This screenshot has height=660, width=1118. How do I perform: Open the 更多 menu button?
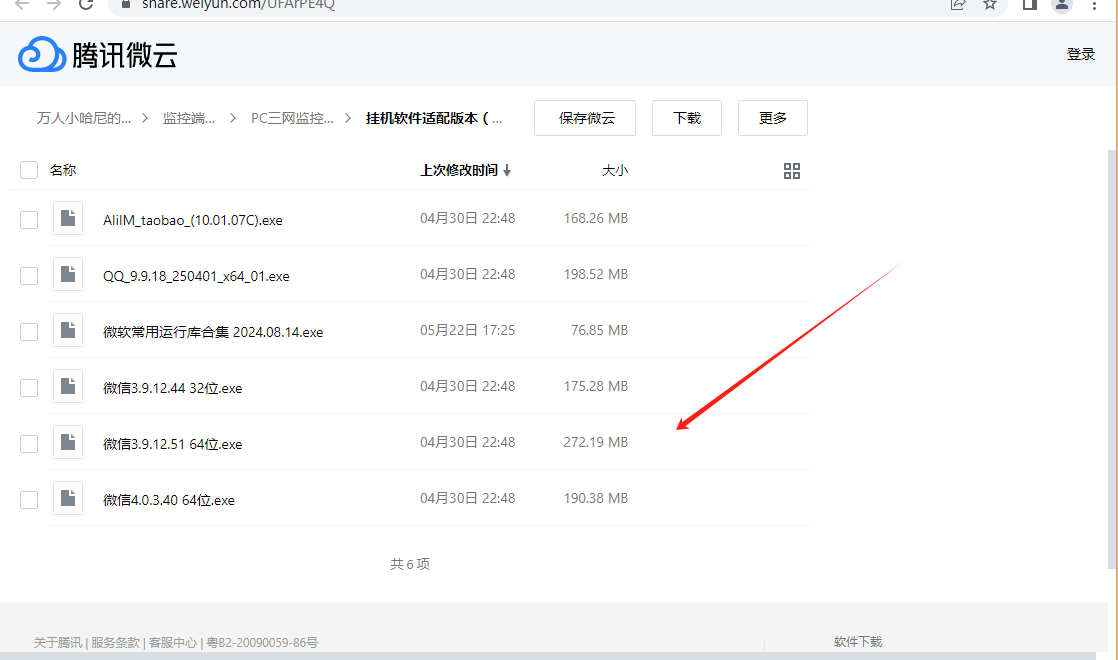click(773, 118)
